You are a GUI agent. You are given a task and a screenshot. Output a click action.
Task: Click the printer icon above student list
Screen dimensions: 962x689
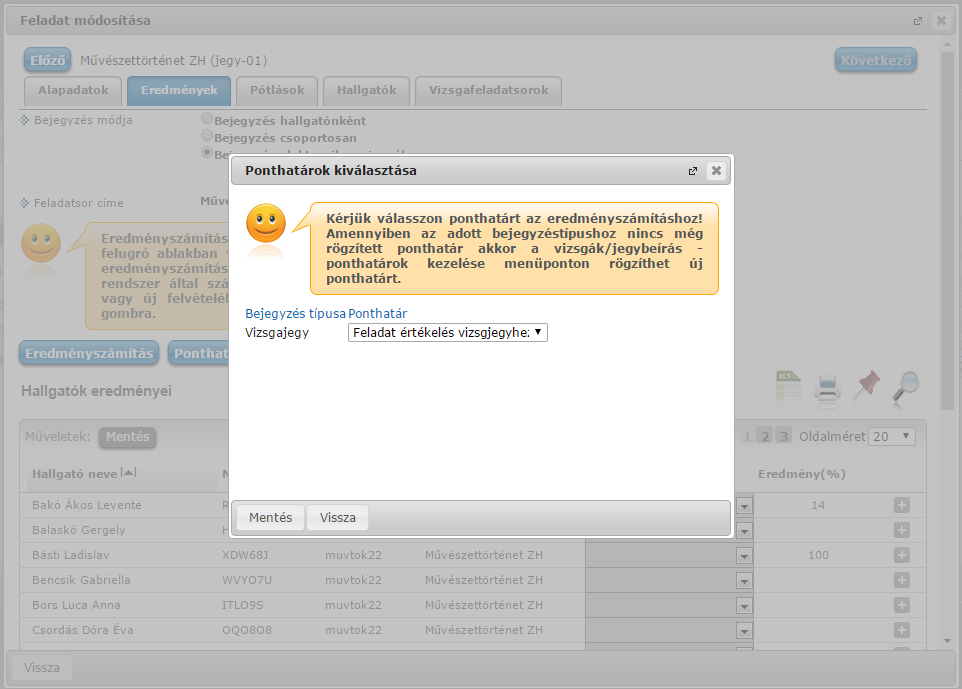pos(827,388)
